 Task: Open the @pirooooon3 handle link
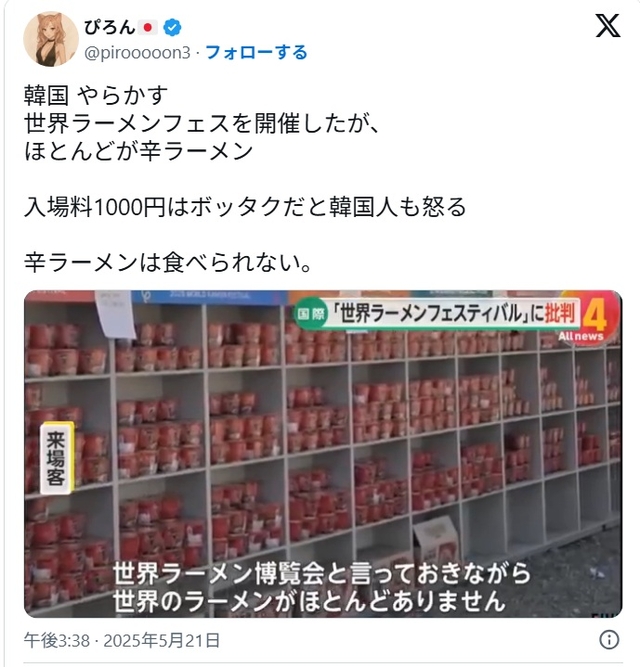pos(137,53)
